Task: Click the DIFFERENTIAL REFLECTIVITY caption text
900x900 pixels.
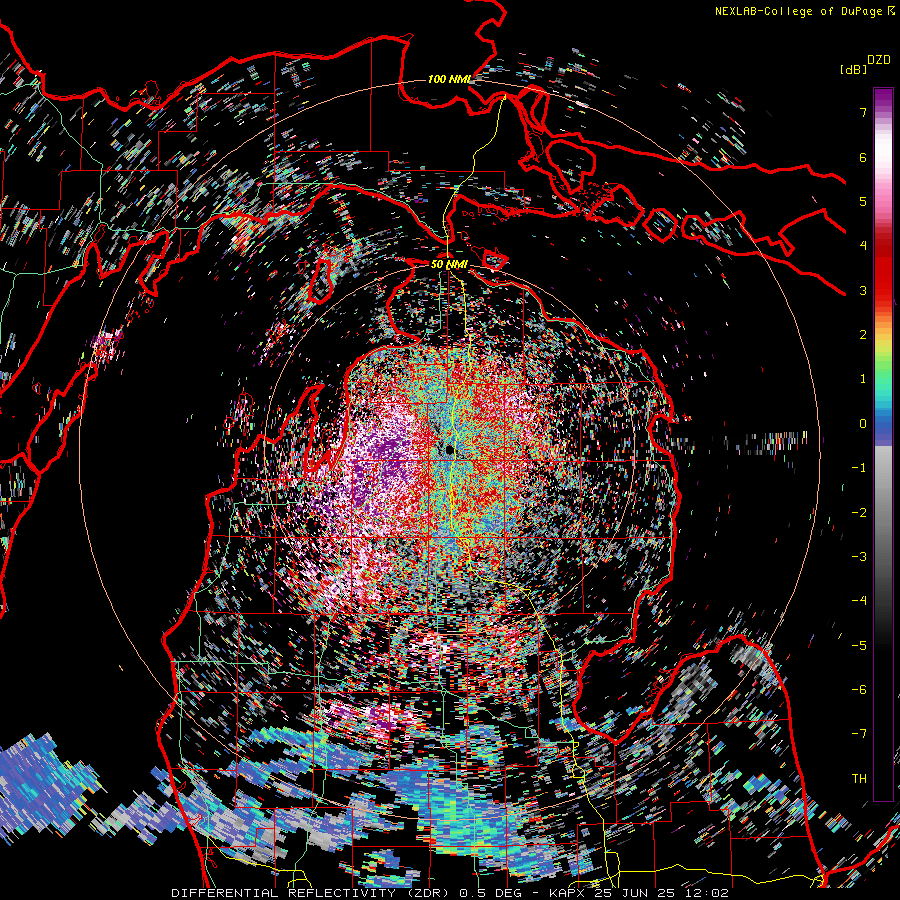Action: pos(284,893)
